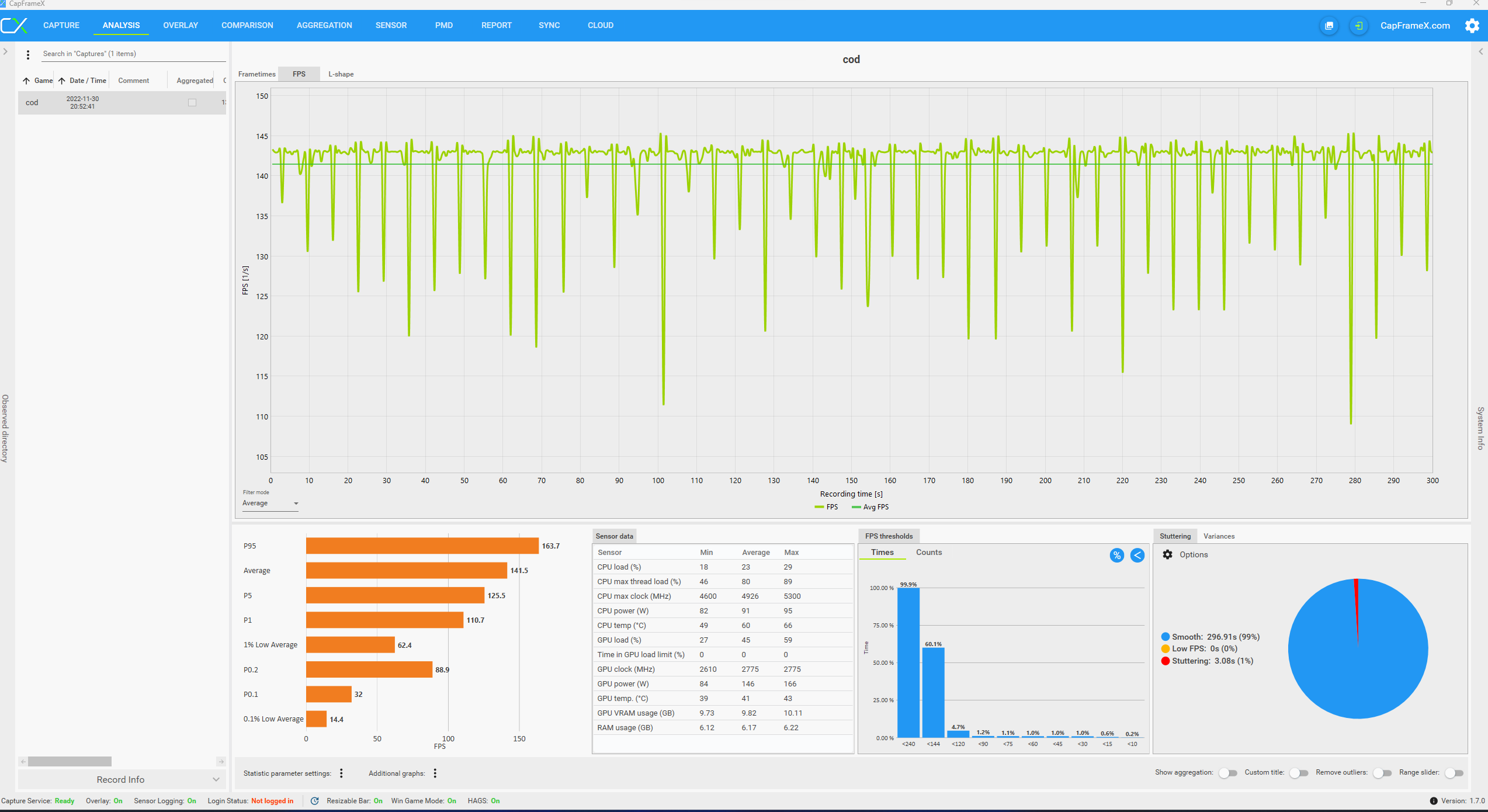
Task: Open settings gear in top bar
Action: tap(1472, 26)
